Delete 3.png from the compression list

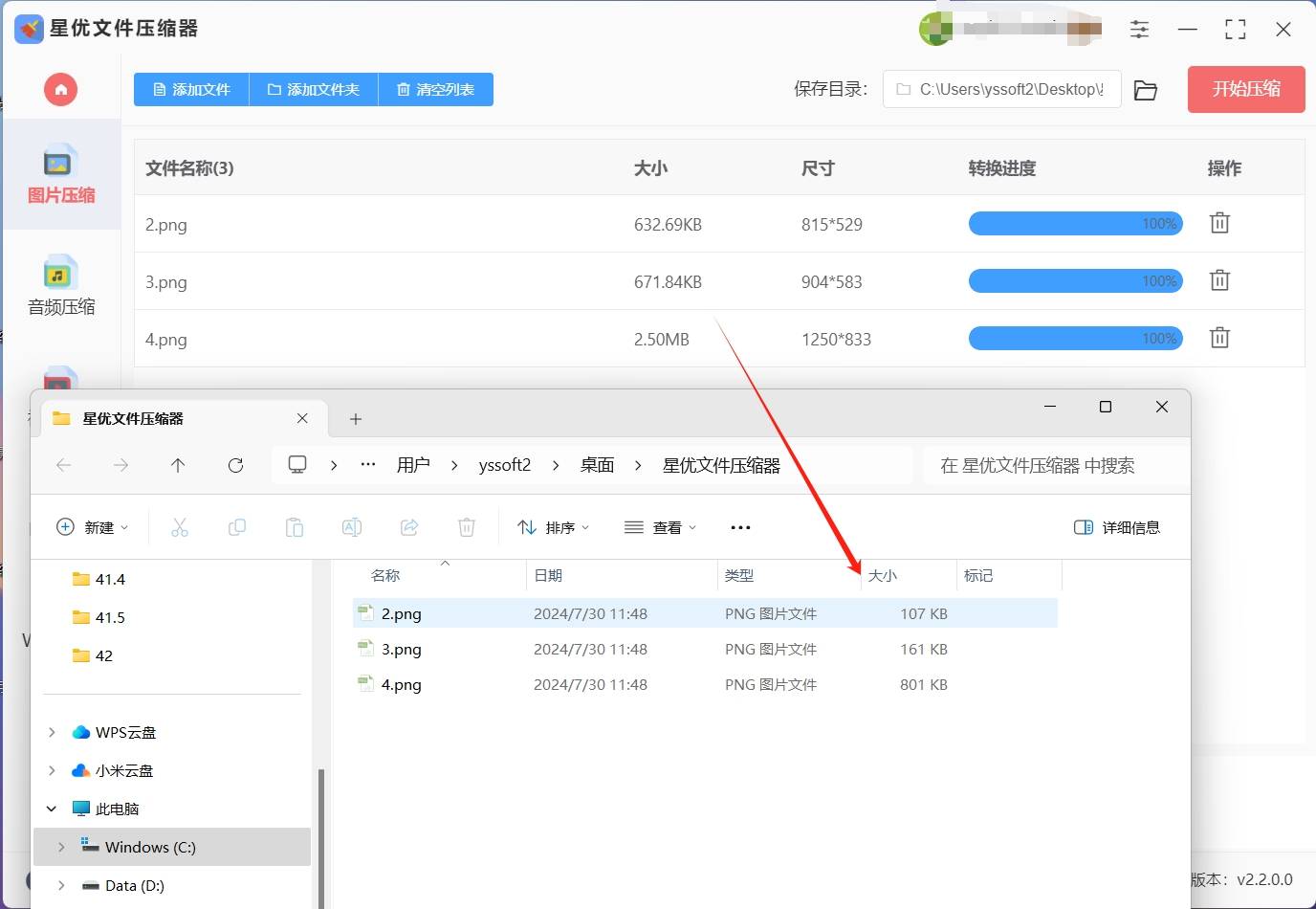pyautogui.click(x=1219, y=280)
